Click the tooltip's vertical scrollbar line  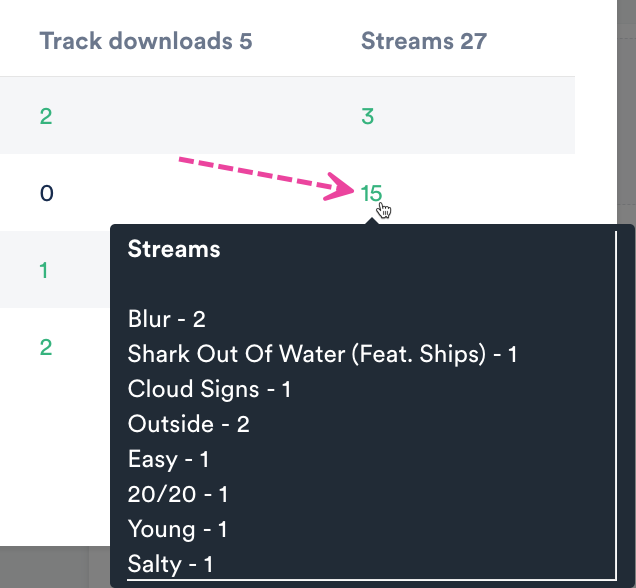point(617,400)
